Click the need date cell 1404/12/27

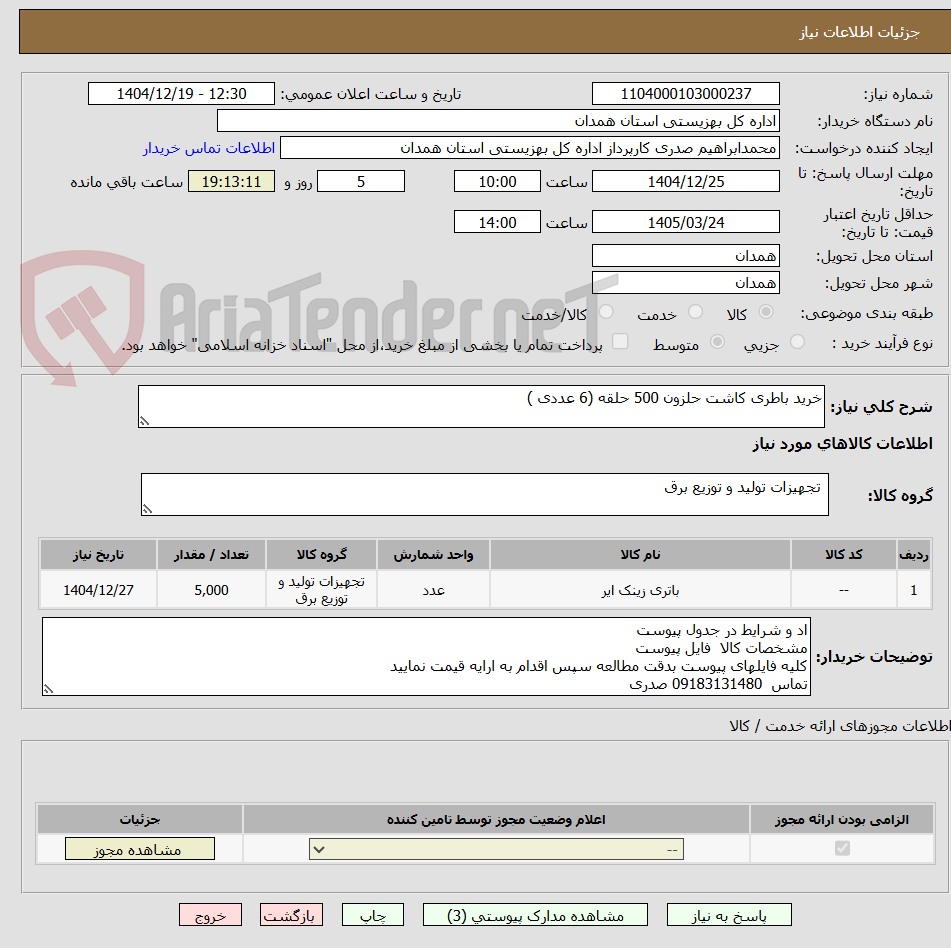click(x=98, y=590)
